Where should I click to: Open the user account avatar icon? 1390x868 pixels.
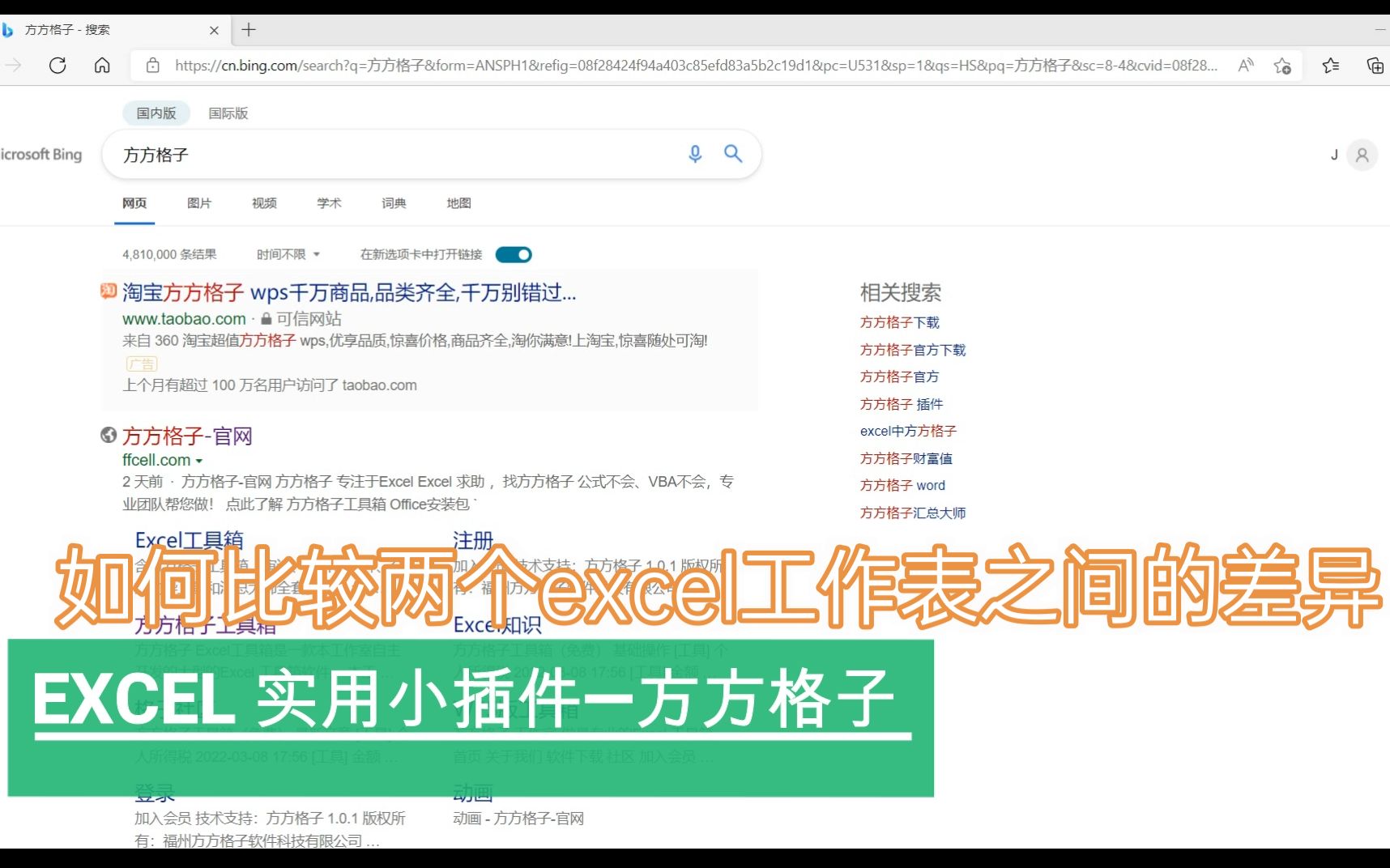[x=1362, y=155]
